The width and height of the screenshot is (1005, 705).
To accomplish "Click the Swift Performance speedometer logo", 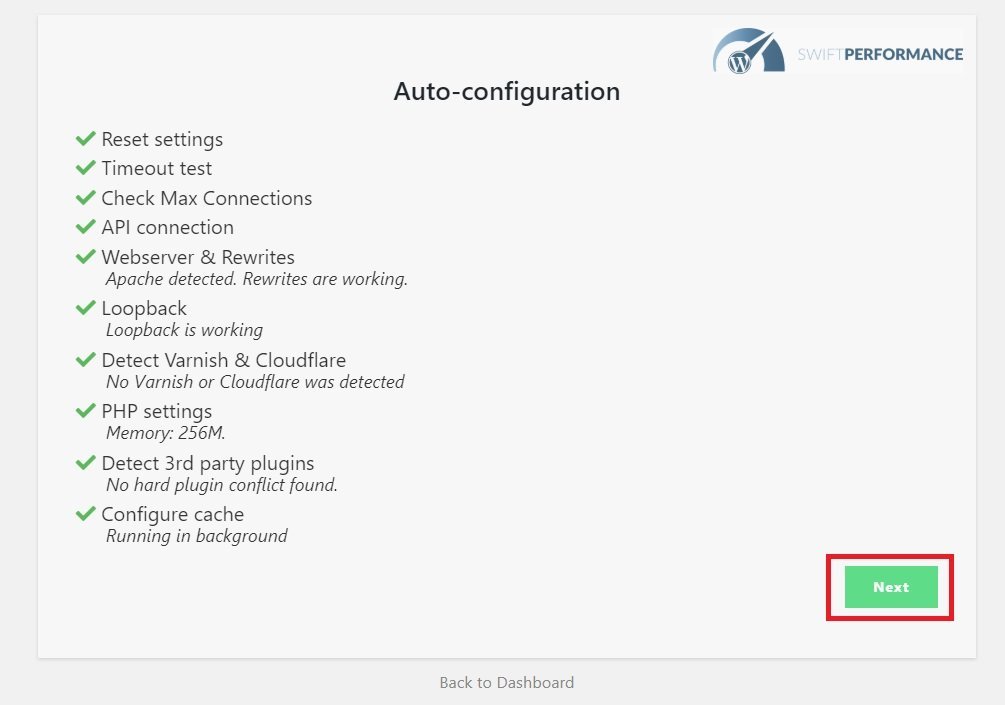I will 749,51.
